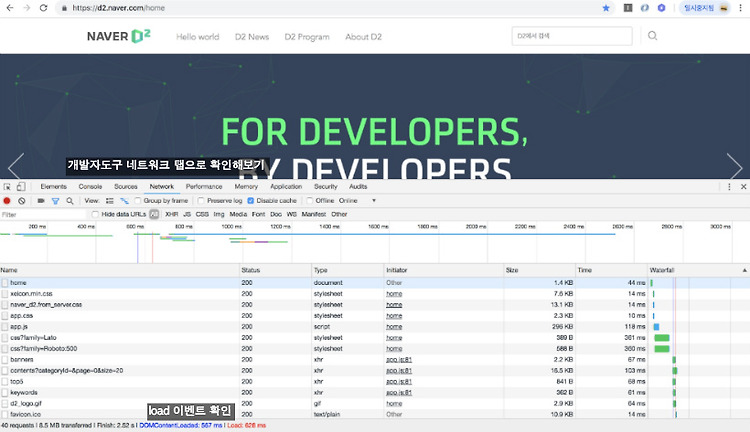
Task: Open the Console tab
Action: (90, 187)
